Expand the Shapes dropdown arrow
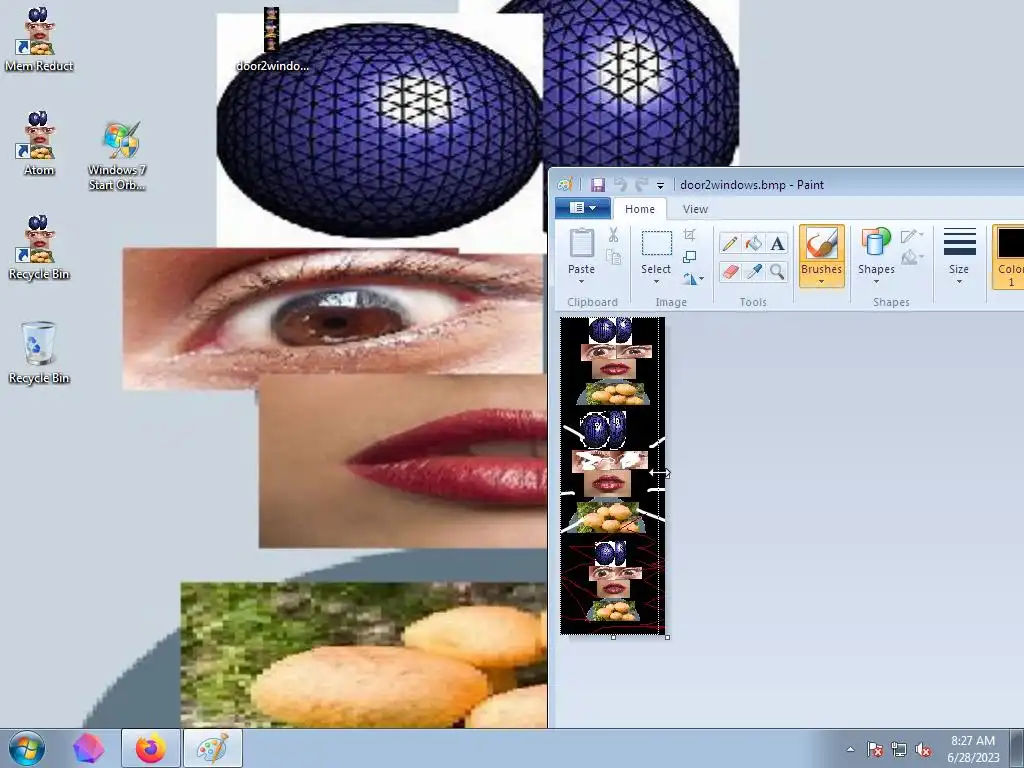1024x768 pixels. coord(876,282)
